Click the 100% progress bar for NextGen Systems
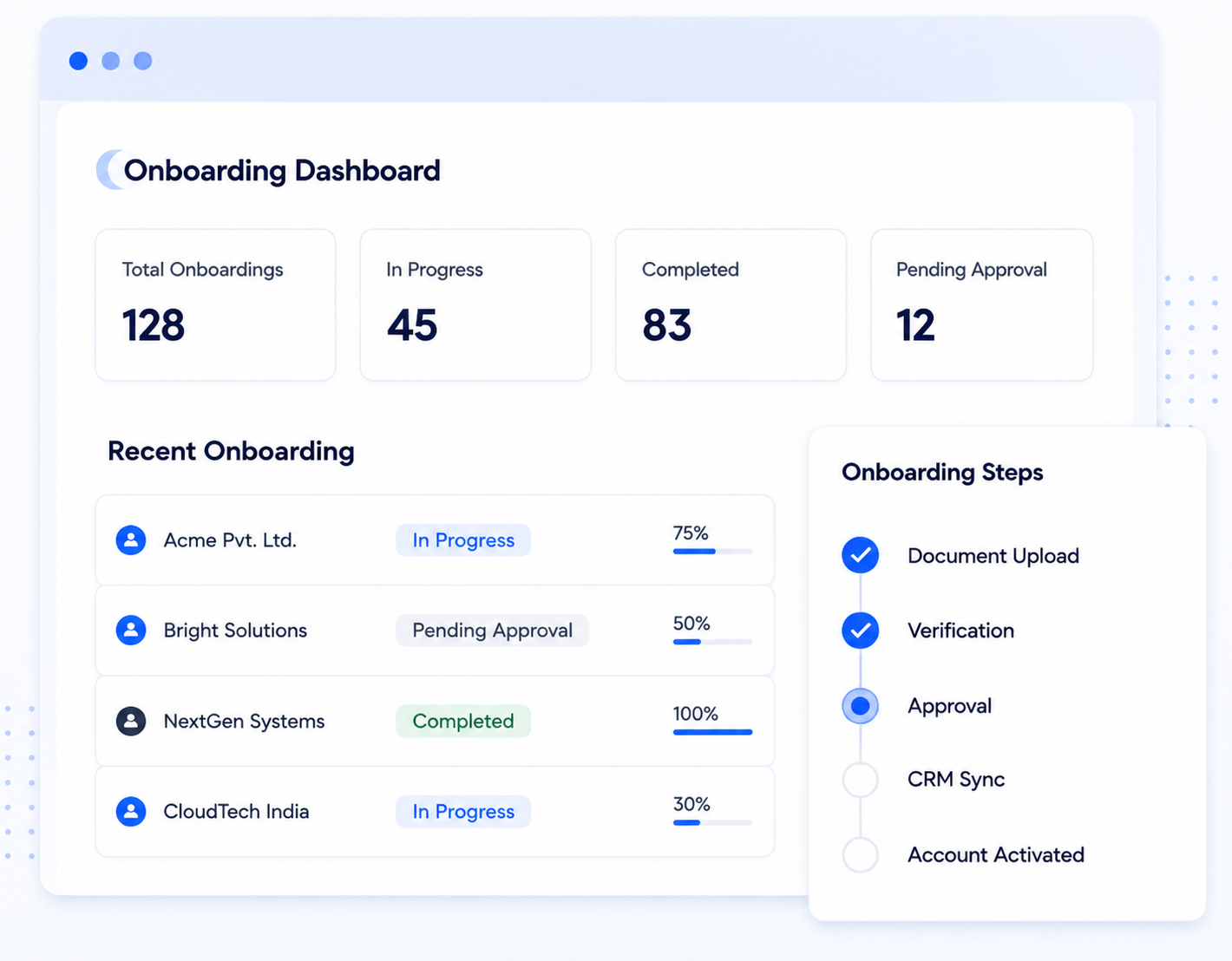The image size is (1232, 961). [712, 732]
